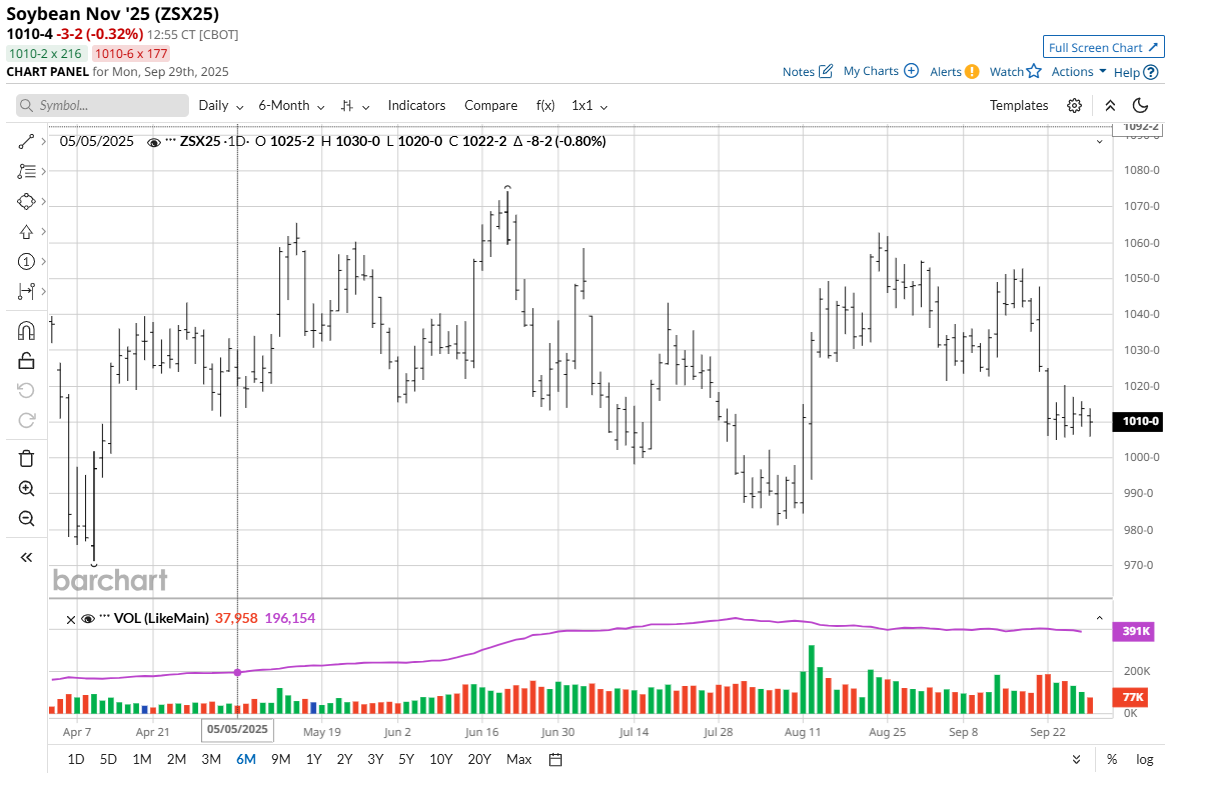Select the 6M time range
This screenshot has width=1217, height=786.
[x=246, y=759]
